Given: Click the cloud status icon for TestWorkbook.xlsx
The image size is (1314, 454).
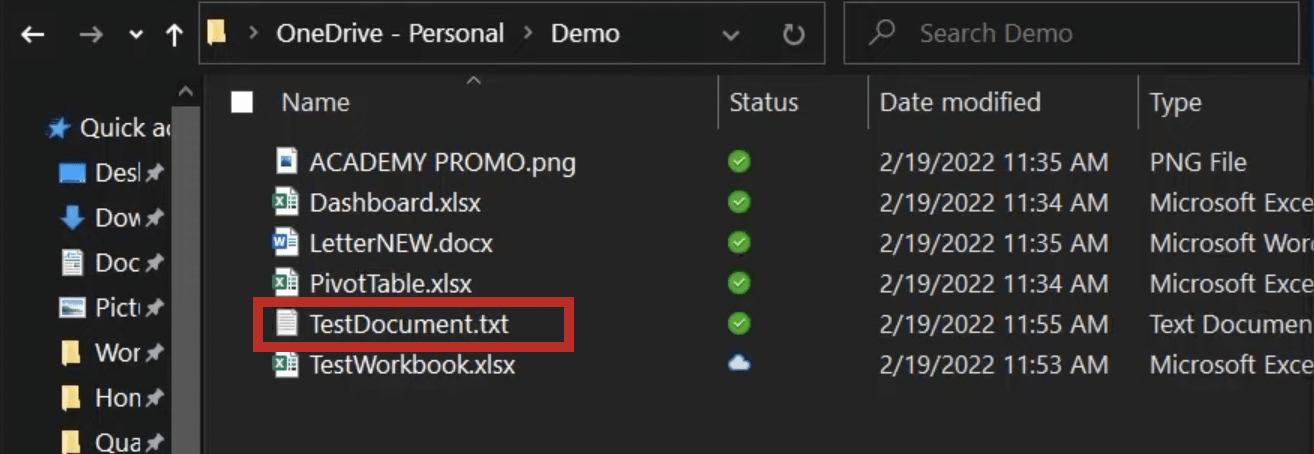Looking at the screenshot, I should point(739,364).
